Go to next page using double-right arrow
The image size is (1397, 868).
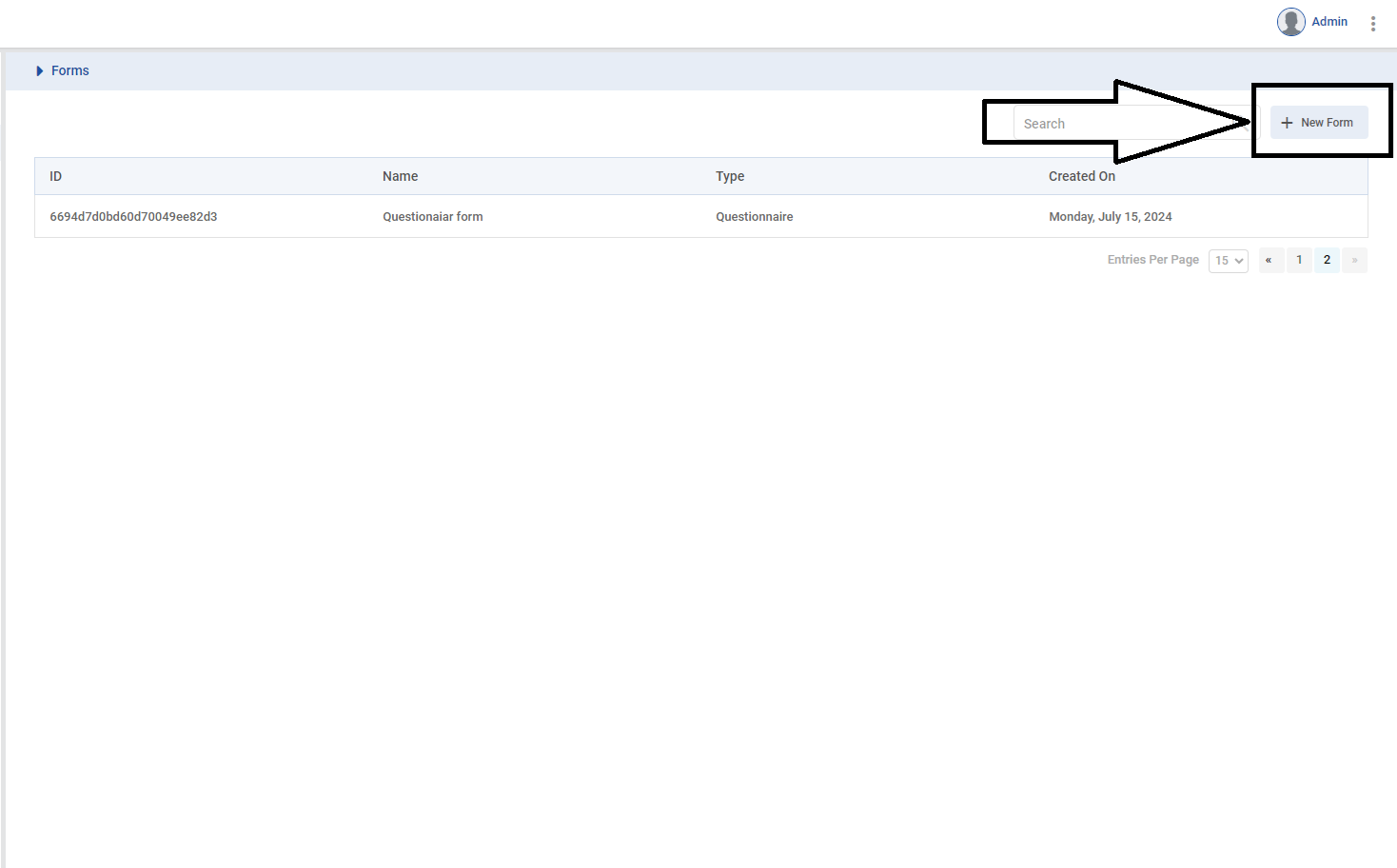pos(1354,260)
